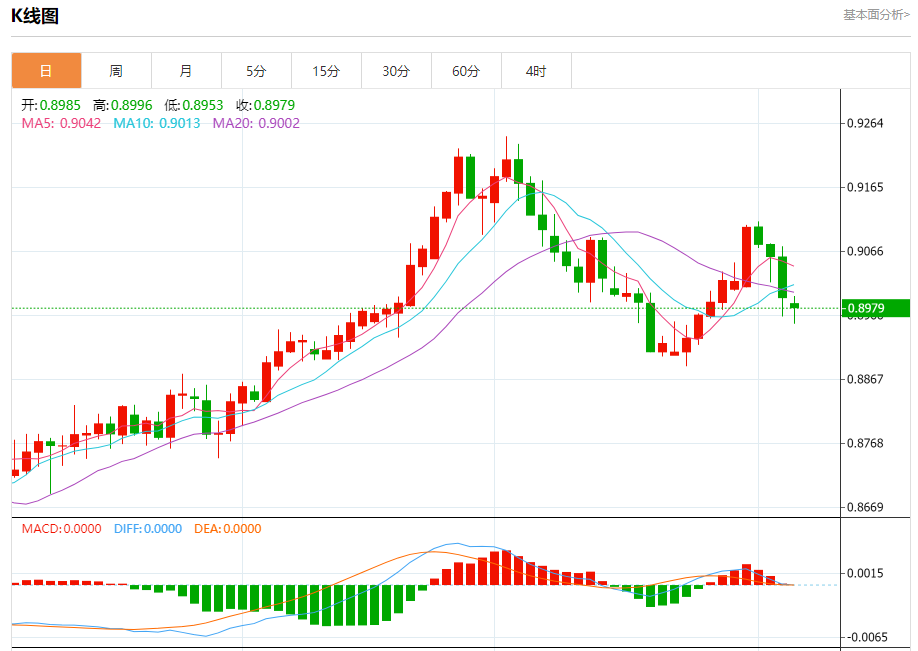Click the 0.8768 axis label
Viewport: 918px width, 651px height.
tap(865, 443)
